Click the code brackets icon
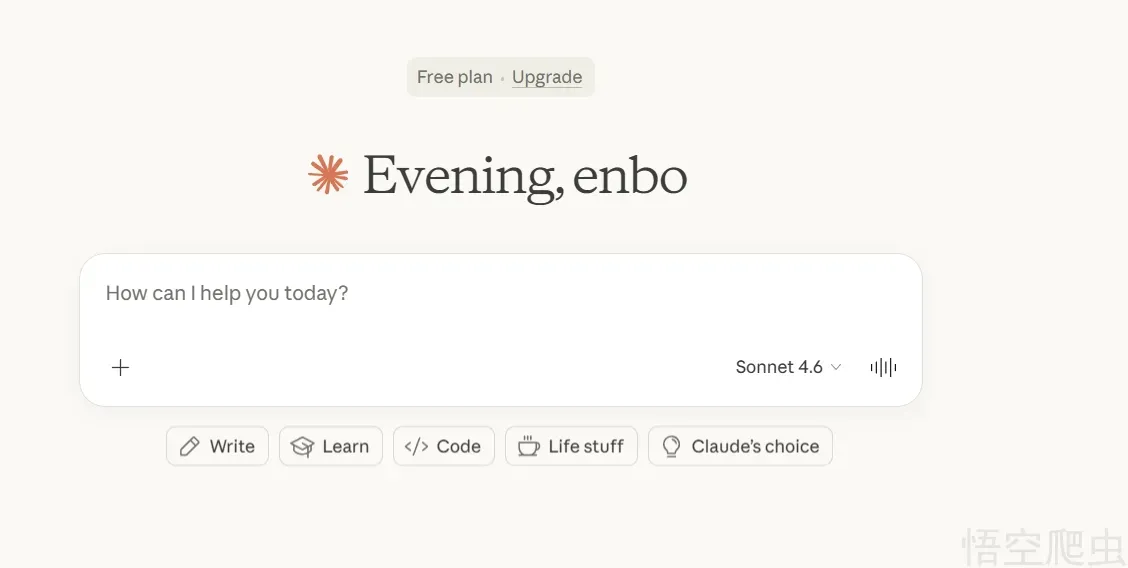The height and width of the screenshot is (568, 1128). point(416,446)
